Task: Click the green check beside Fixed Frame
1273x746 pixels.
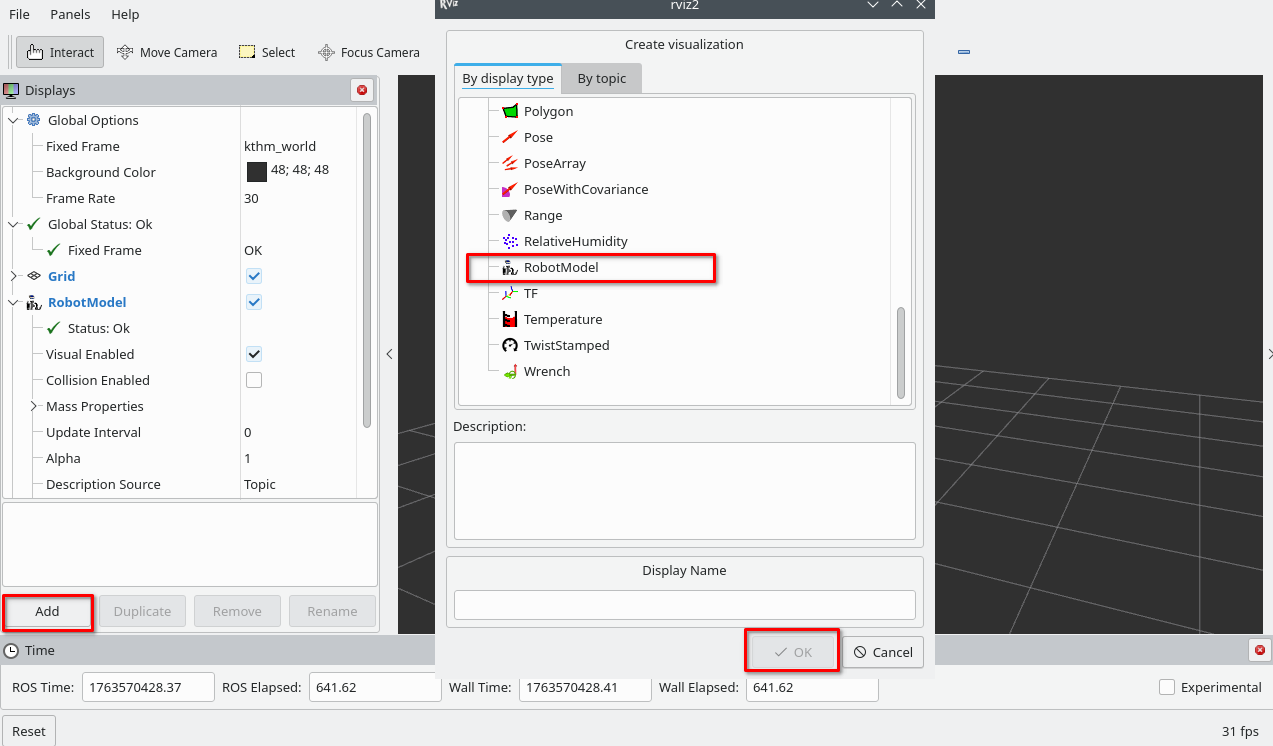Action: pos(54,250)
